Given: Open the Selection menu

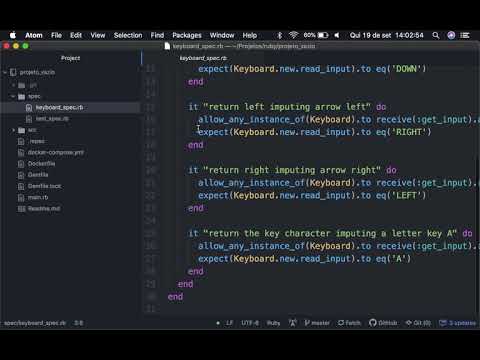Looking at the screenshot, I should coord(128,35).
